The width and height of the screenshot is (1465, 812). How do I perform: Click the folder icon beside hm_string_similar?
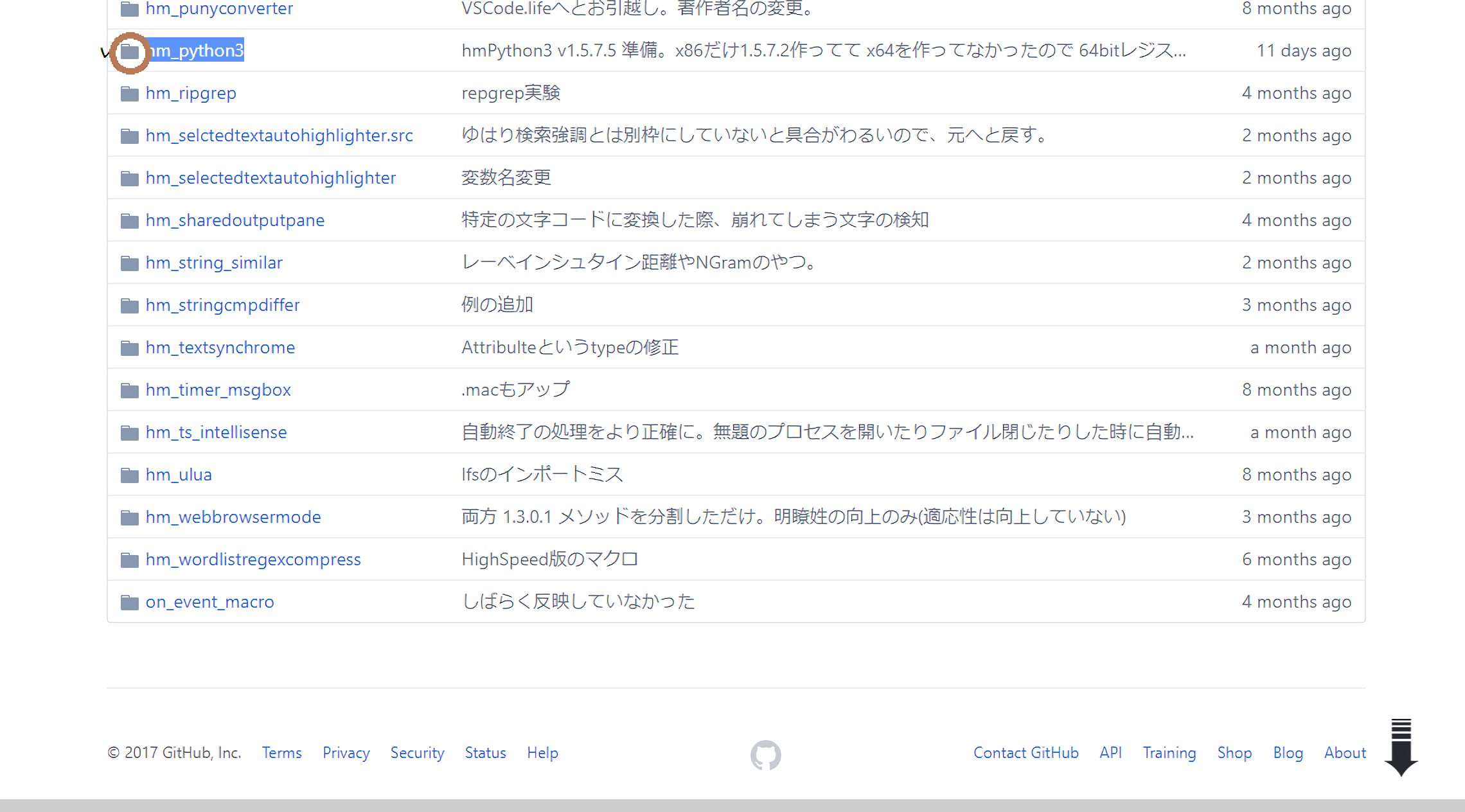[x=130, y=263]
